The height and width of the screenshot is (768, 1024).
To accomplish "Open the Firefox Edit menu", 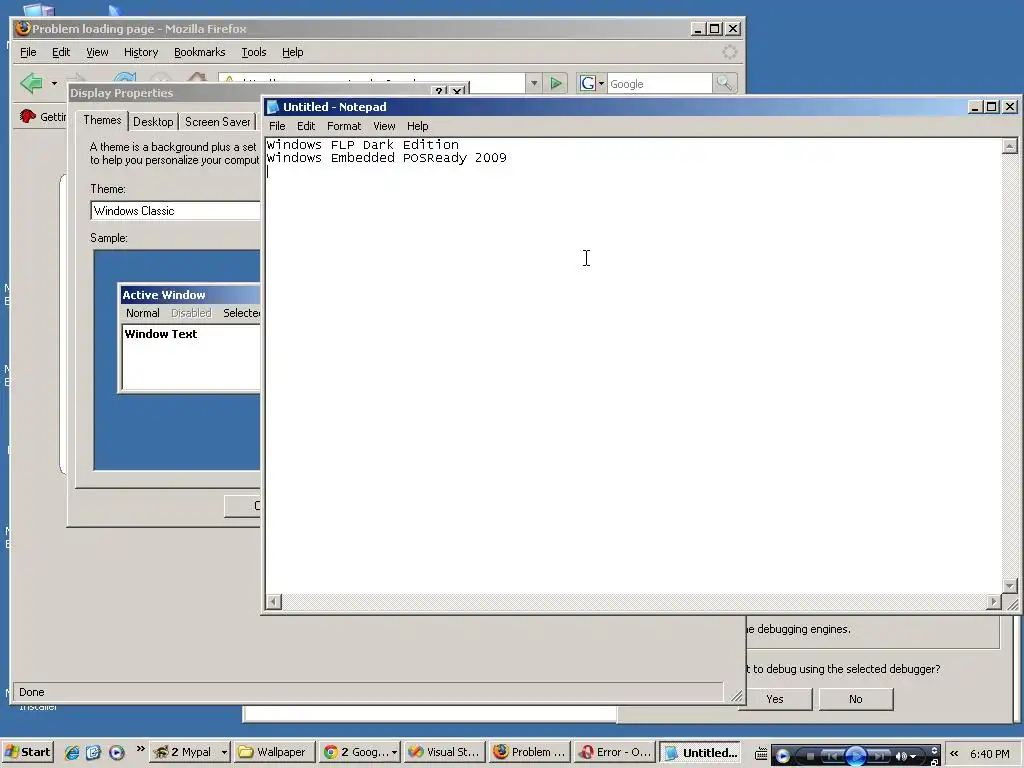I will (61, 52).
